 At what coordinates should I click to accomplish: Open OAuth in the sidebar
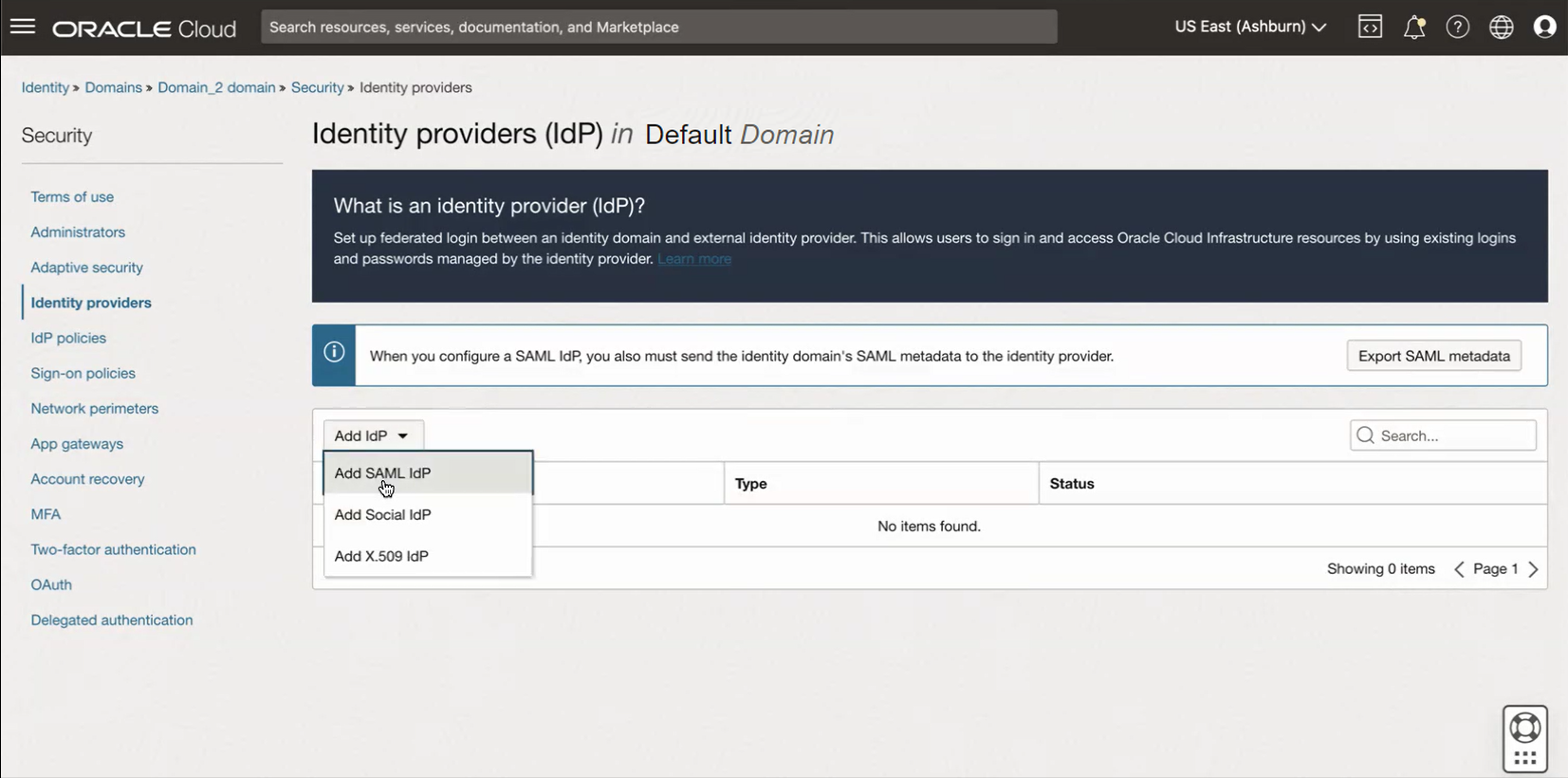point(51,584)
